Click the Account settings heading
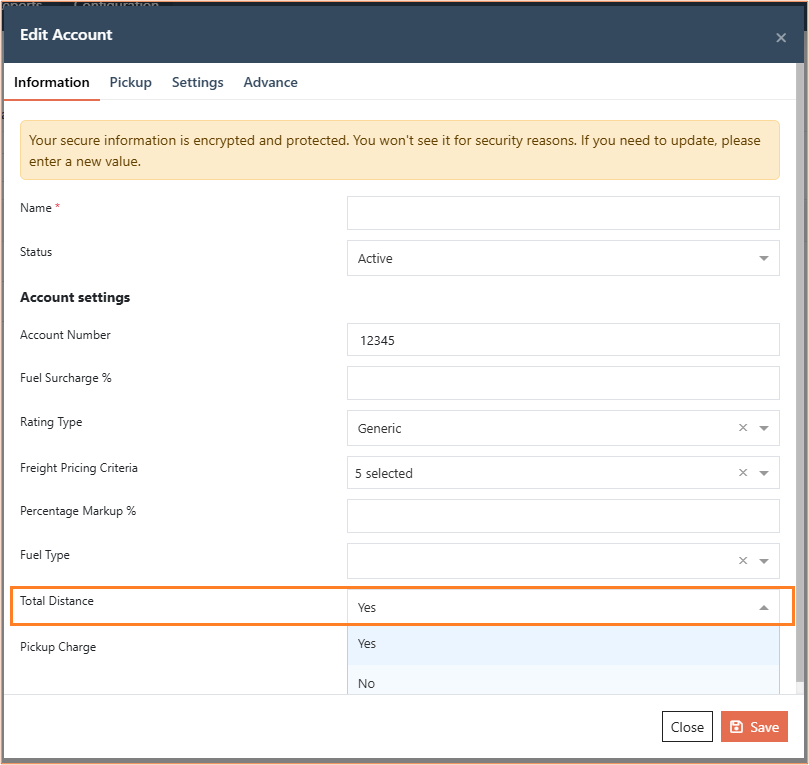809x765 pixels. pos(75,298)
